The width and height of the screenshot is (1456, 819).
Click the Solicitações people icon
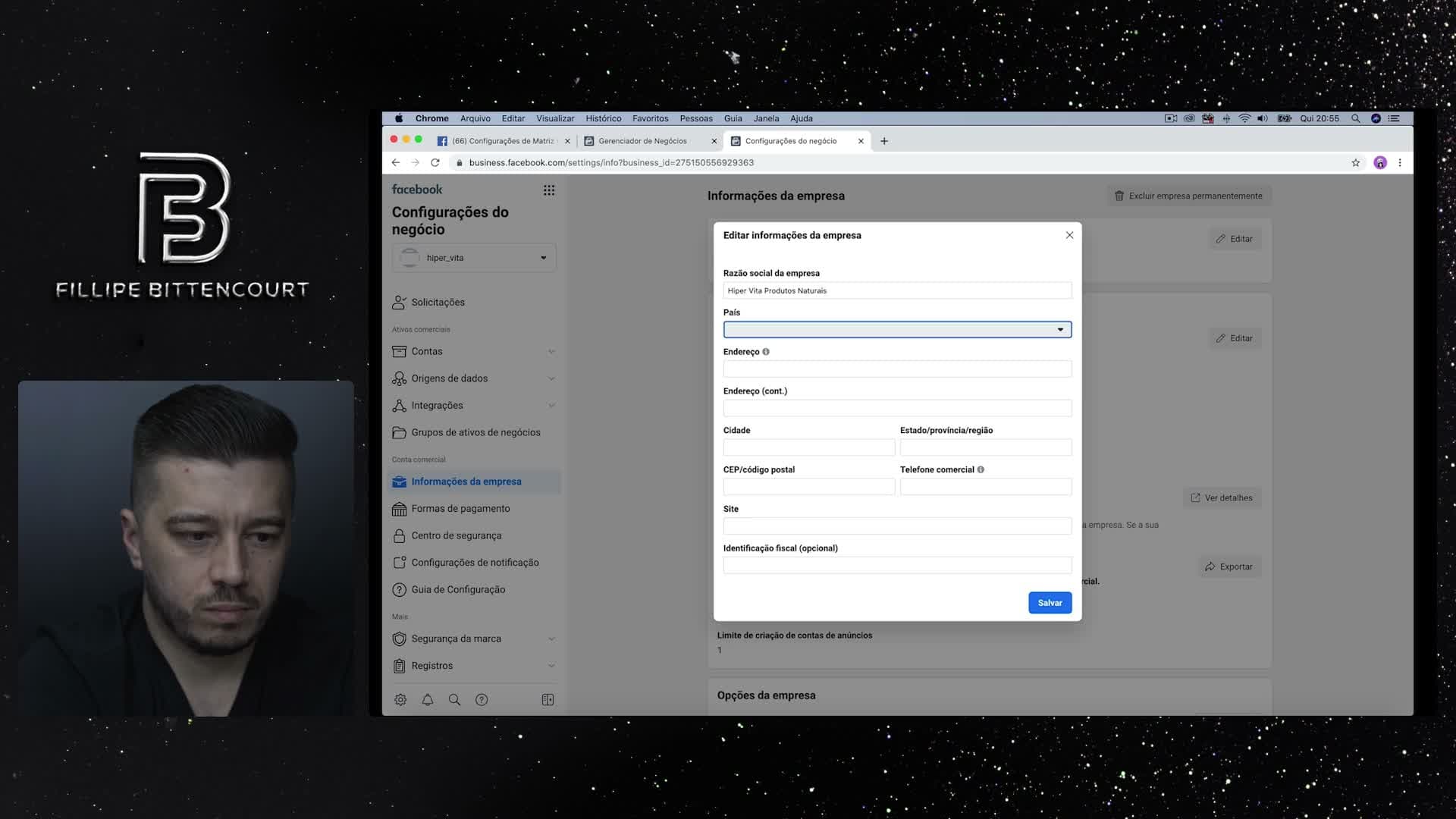(399, 302)
